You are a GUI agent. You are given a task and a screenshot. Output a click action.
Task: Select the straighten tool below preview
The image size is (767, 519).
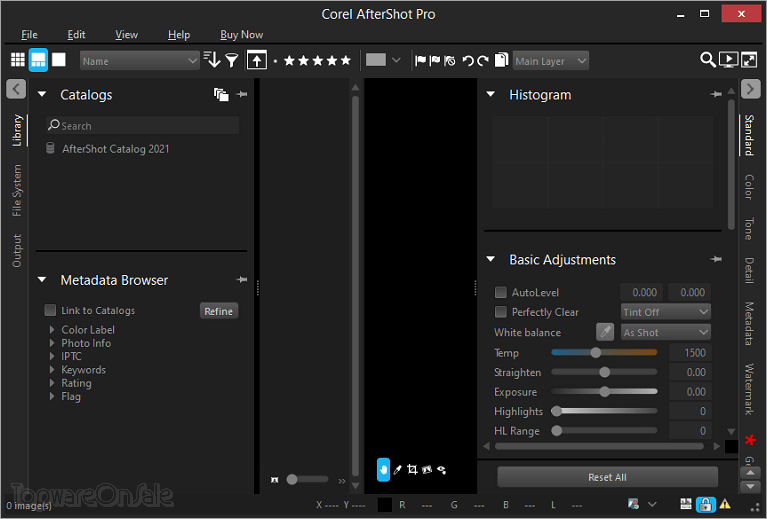point(427,470)
